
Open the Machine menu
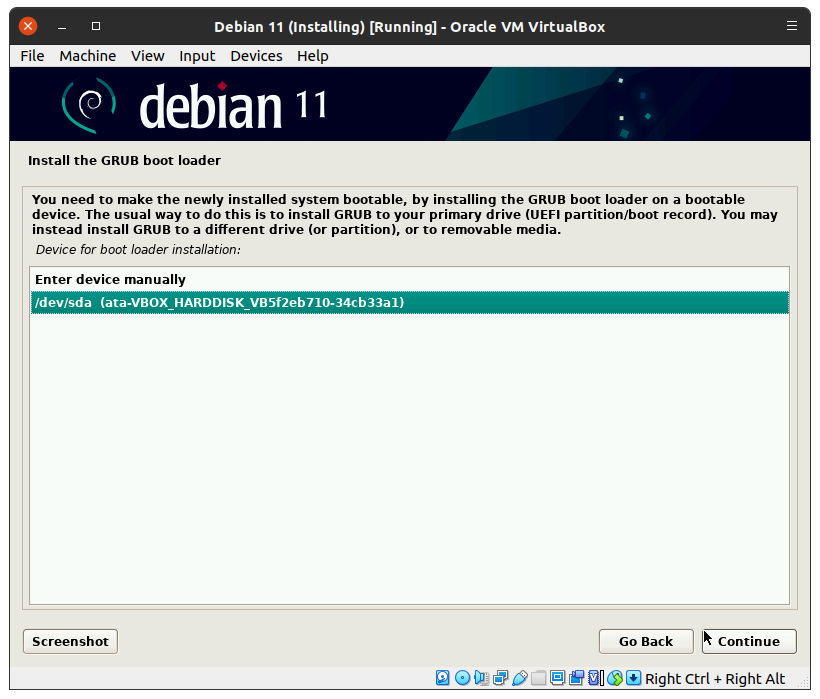click(87, 56)
